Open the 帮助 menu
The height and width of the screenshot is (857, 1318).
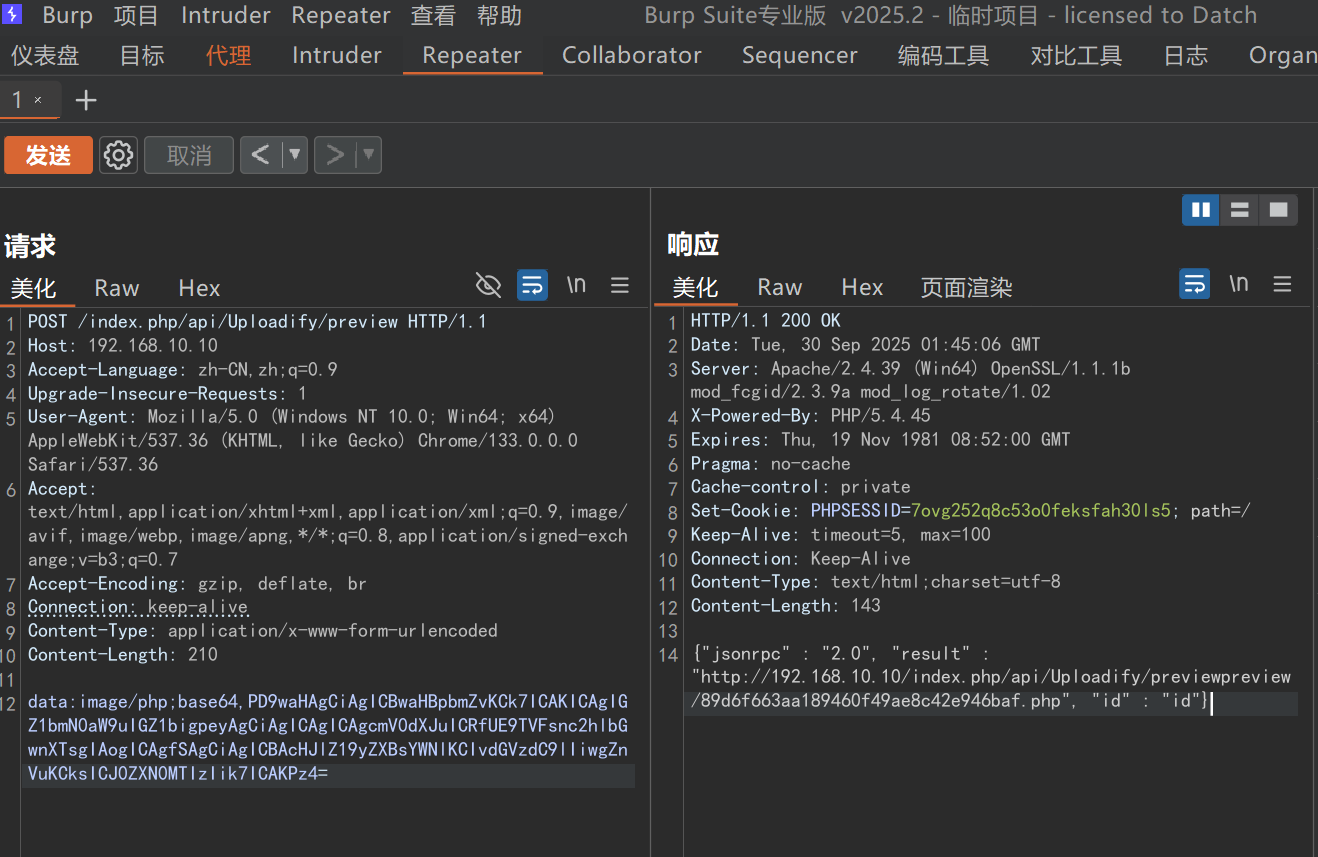pyautogui.click(x=499, y=15)
